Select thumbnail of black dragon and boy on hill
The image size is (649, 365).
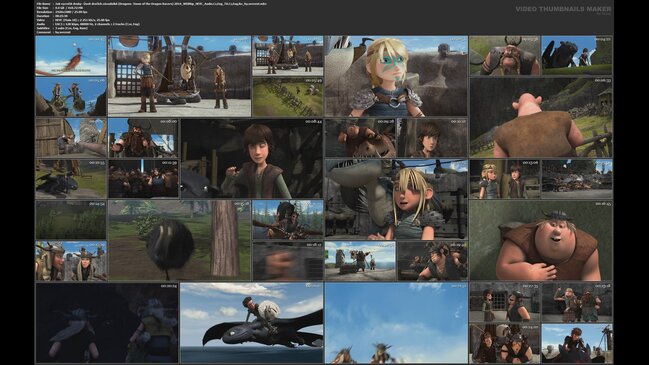point(577,55)
